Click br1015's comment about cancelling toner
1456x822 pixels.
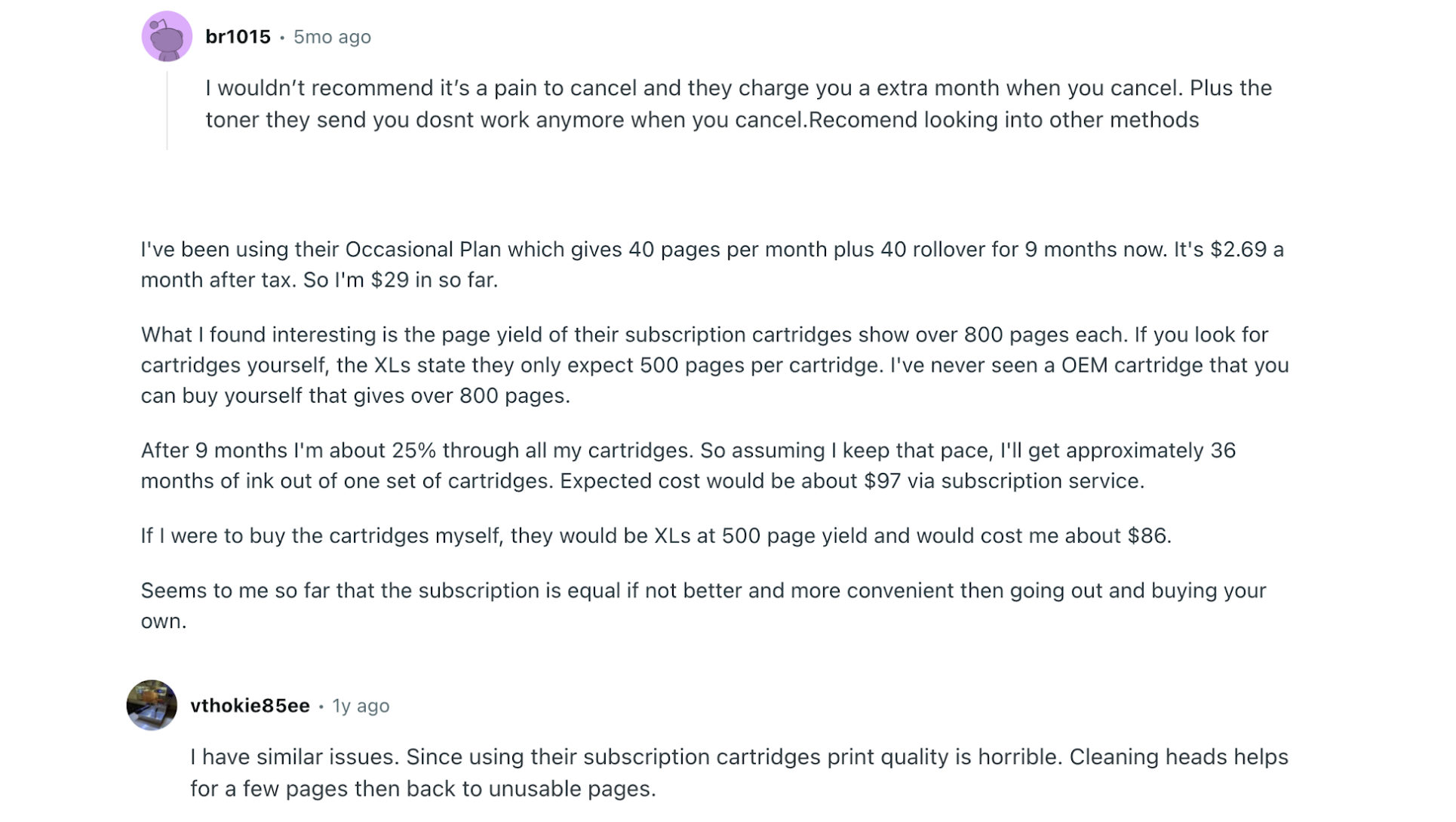(x=739, y=104)
